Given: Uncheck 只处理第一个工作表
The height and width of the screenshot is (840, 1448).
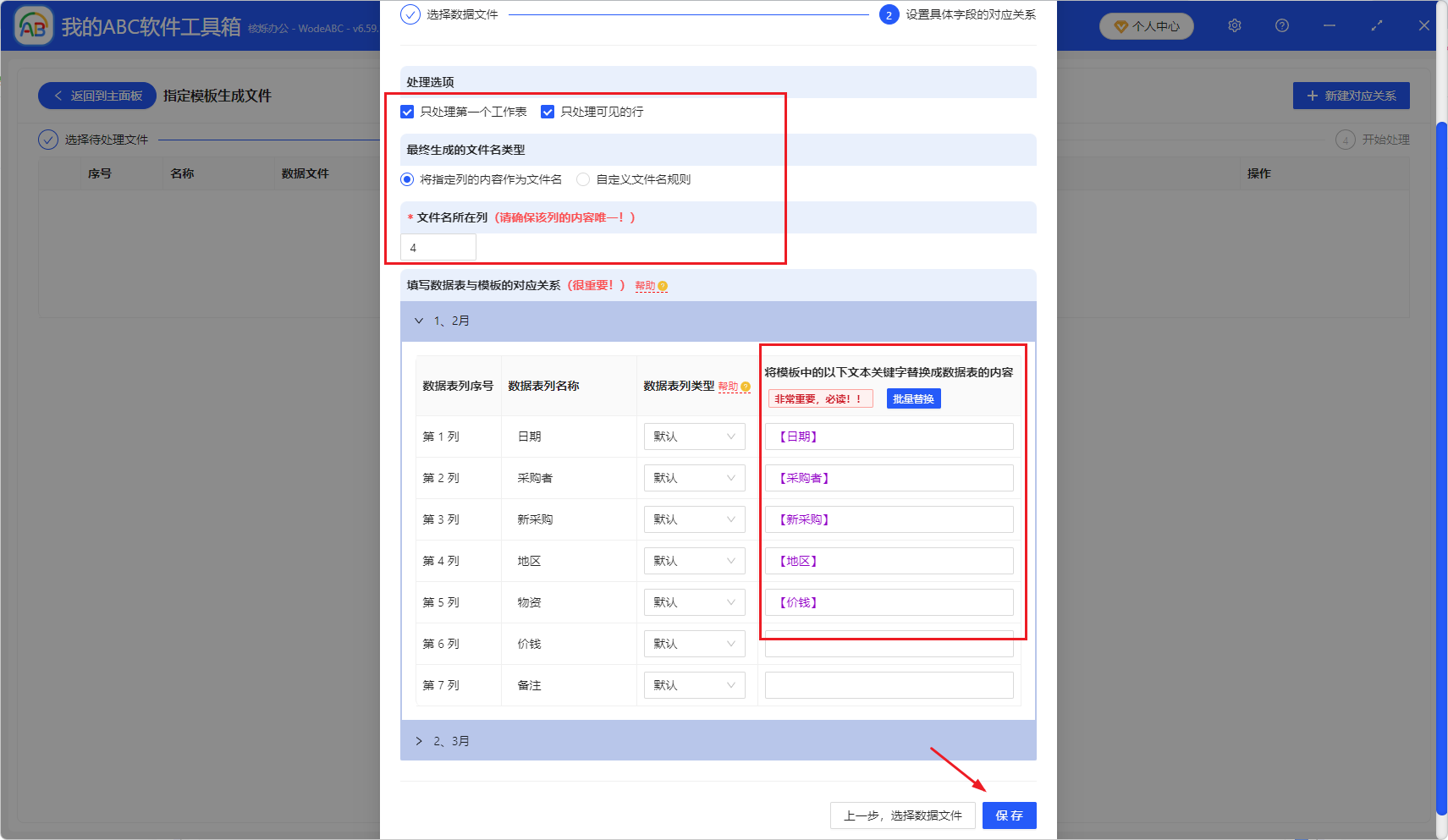Looking at the screenshot, I should click(407, 111).
